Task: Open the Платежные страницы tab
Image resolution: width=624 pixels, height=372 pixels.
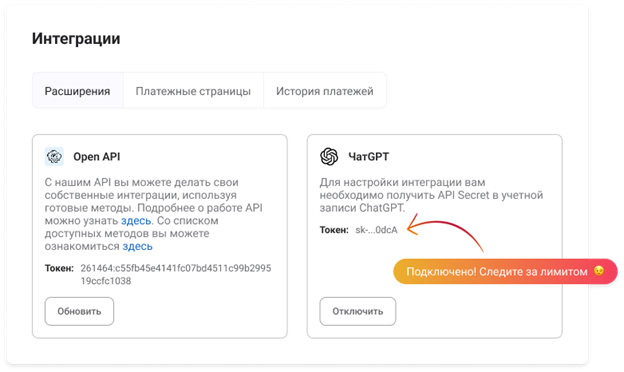Action: (193, 91)
